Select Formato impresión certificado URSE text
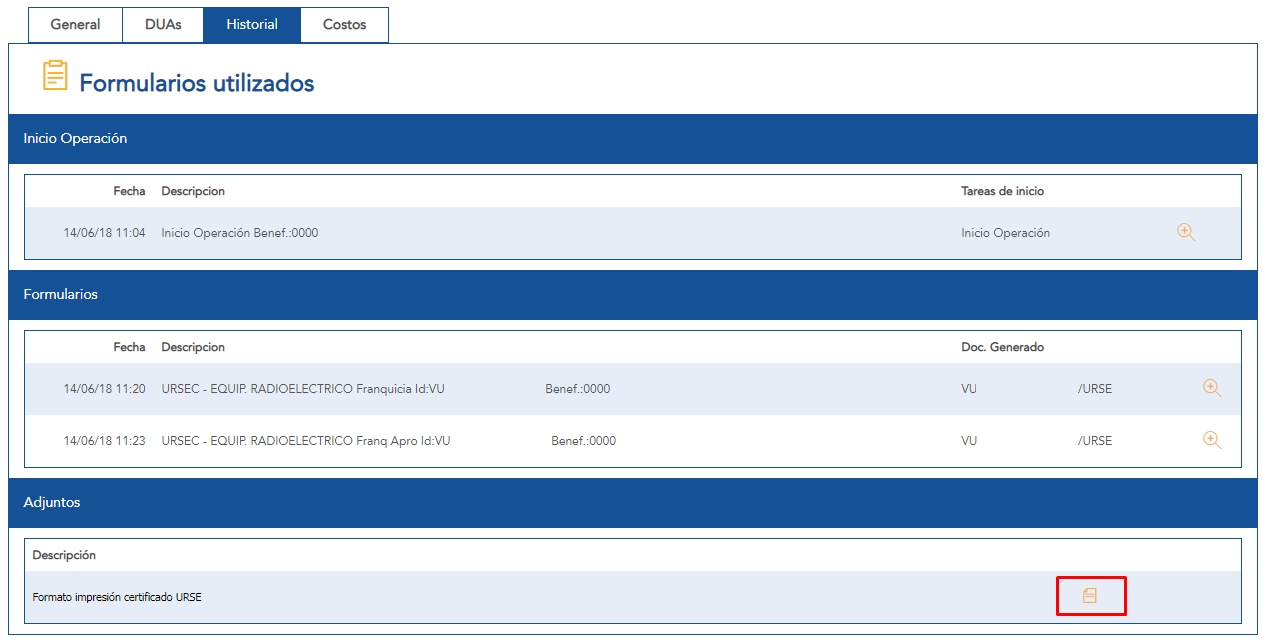 (117, 598)
